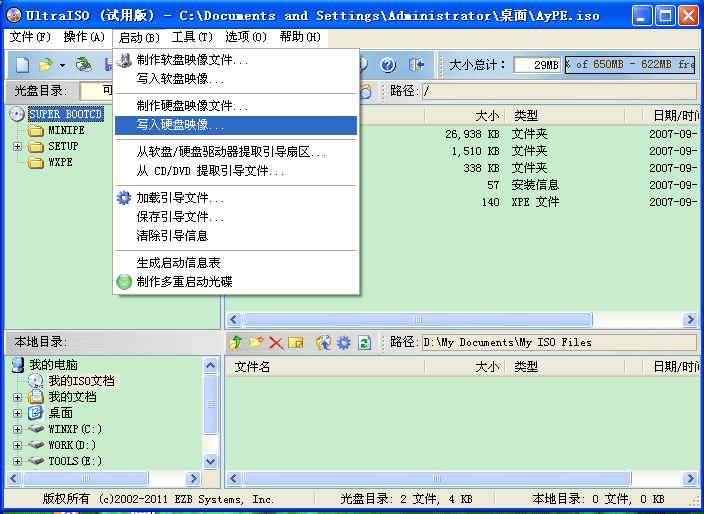This screenshot has width=704, height=514.
Task: Select 制作硬盘映像文件... menu entry
Action: (x=236, y=106)
